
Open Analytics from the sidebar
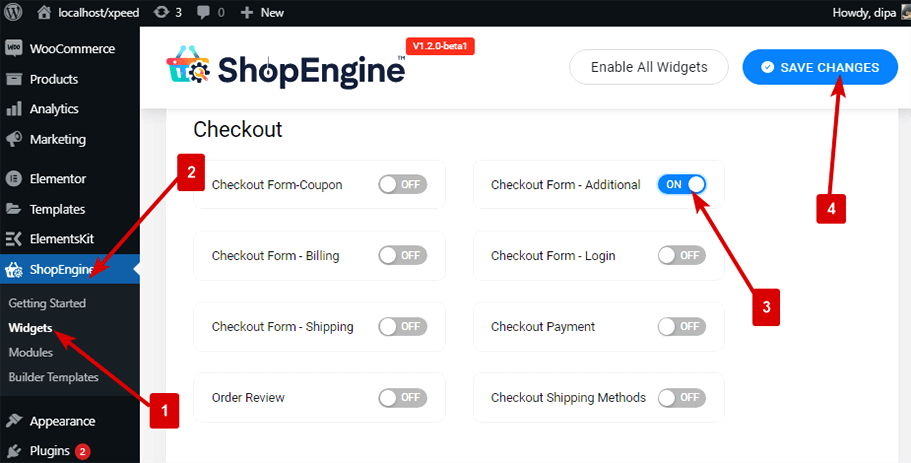[x=53, y=109]
